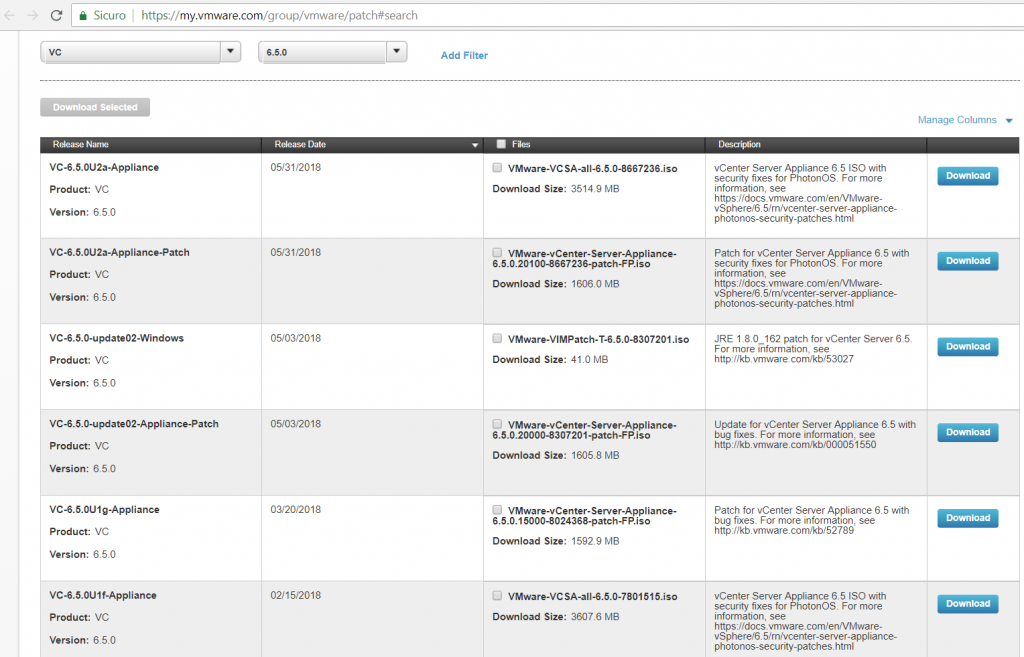Image resolution: width=1024 pixels, height=657 pixels.
Task: Download the VC-6.5.0U2a-Appliance release
Action: pyautogui.click(x=968, y=176)
